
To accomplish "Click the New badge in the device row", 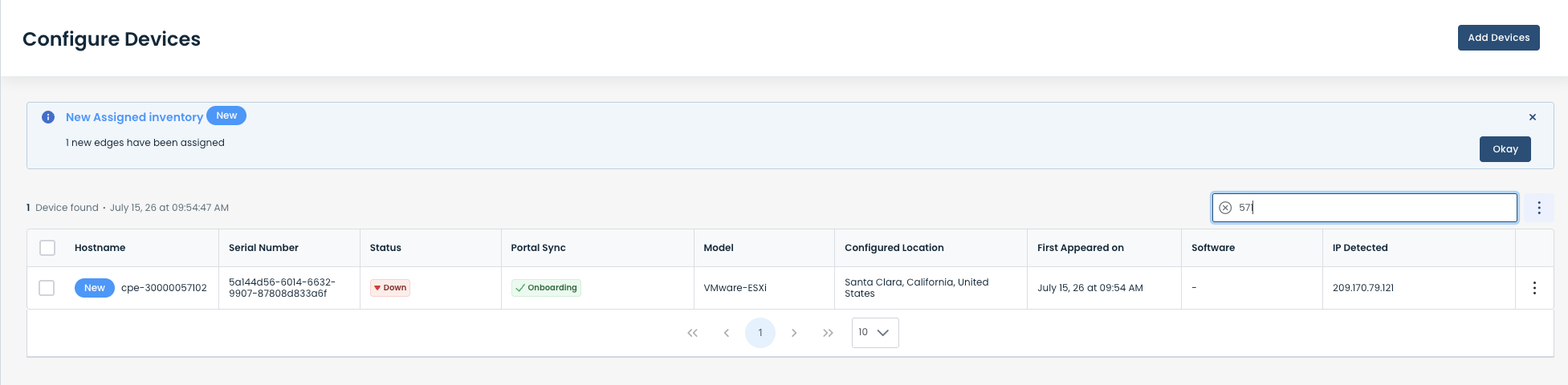I will (95, 288).
